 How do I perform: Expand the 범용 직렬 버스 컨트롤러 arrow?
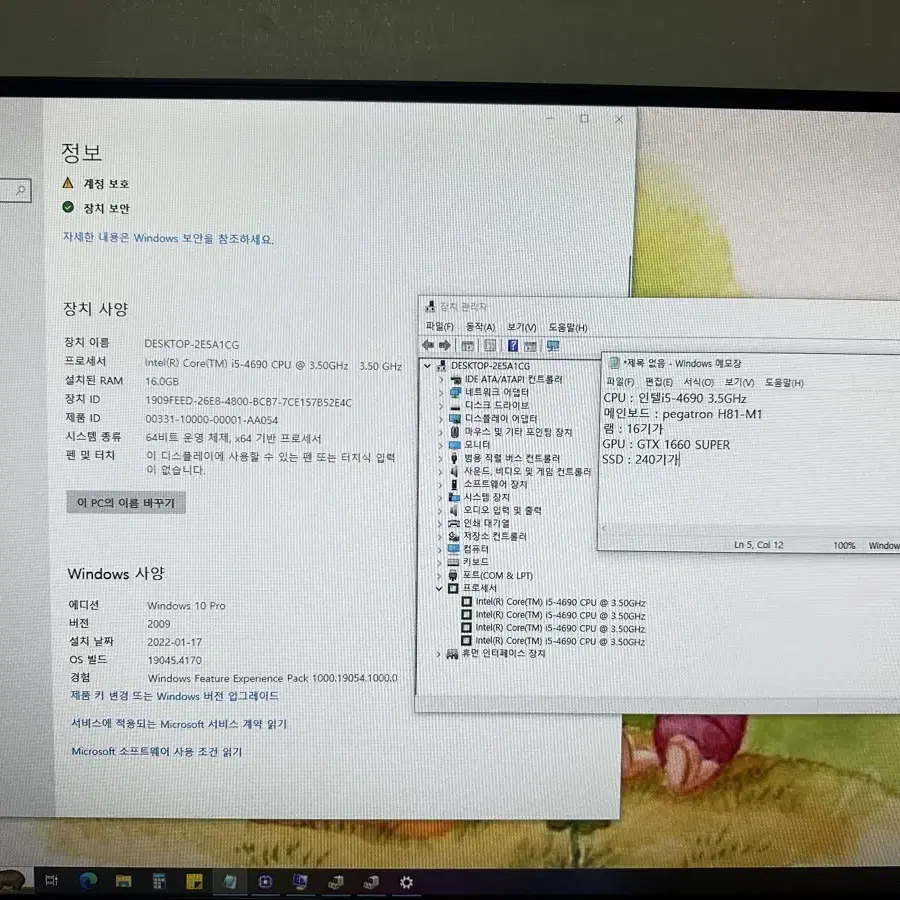(x=440, y=458)
